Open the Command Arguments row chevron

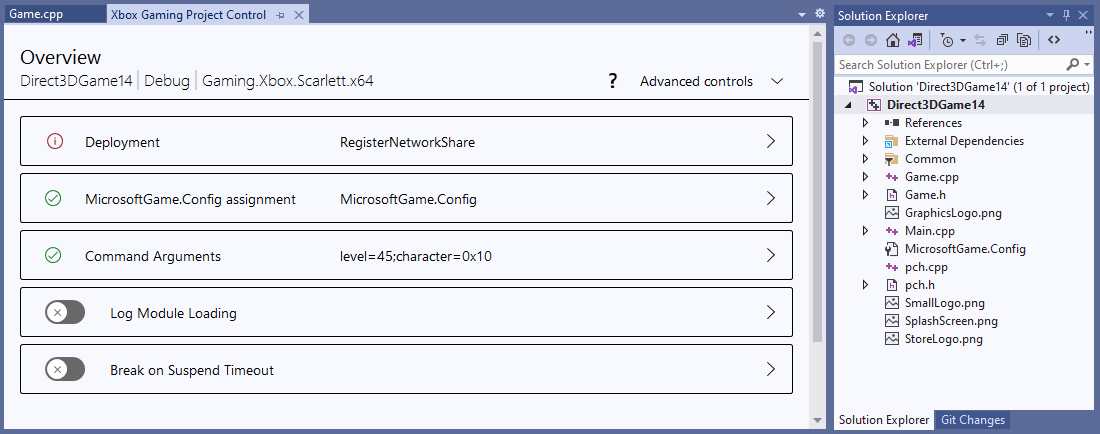click(x=771, y=255)
